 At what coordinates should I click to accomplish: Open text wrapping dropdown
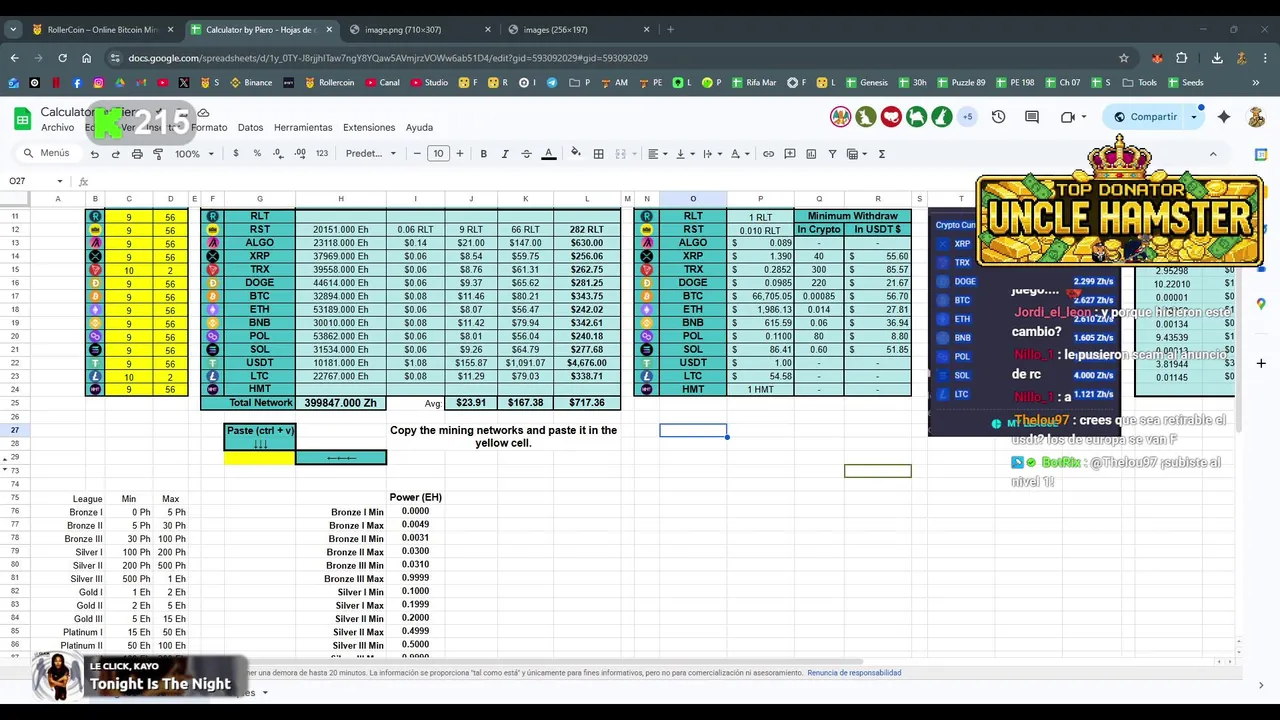click(711, 154)
